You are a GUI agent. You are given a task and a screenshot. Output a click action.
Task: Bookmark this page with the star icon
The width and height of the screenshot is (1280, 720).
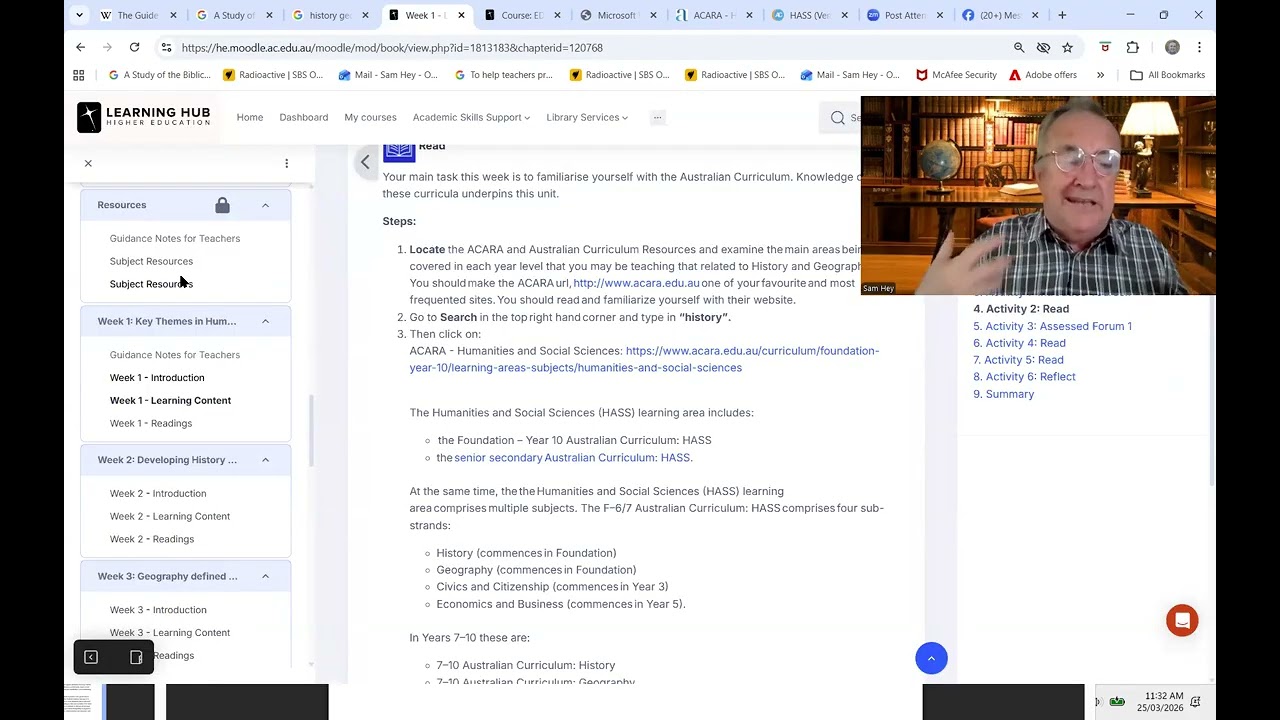1067,47
